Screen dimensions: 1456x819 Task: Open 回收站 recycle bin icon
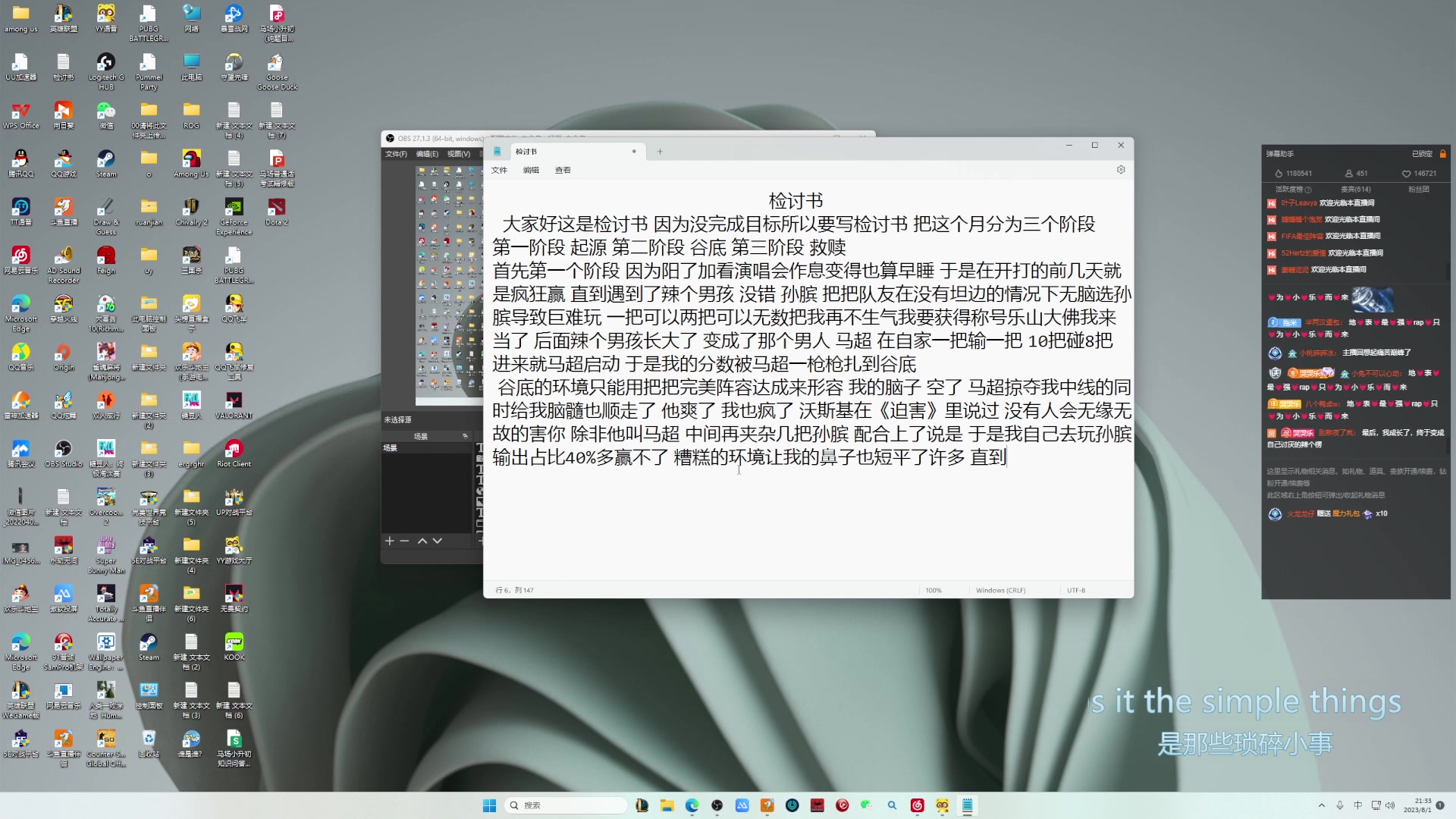[149, 743]
